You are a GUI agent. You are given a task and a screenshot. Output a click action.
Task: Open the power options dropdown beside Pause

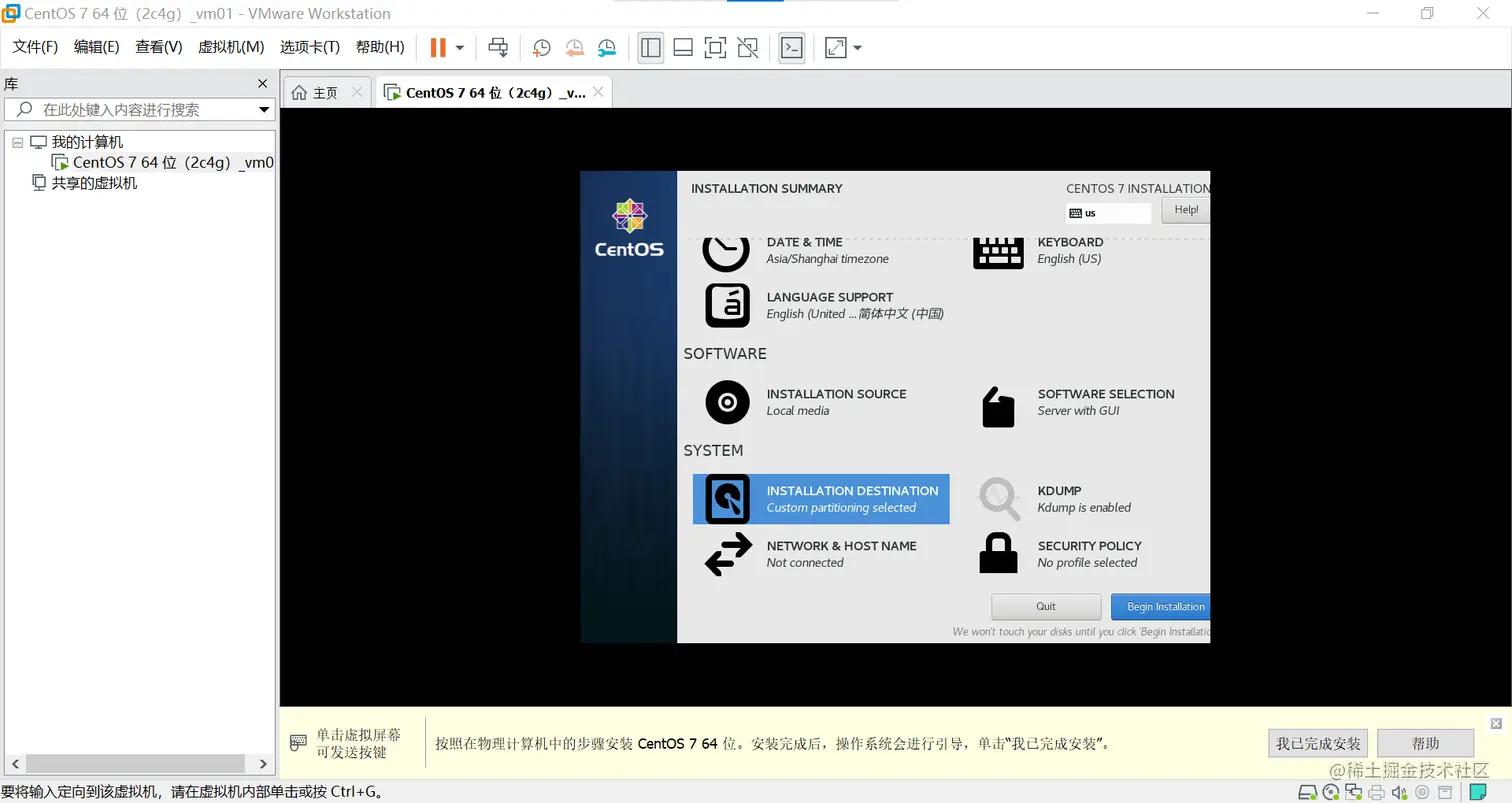tap(460, 47)
